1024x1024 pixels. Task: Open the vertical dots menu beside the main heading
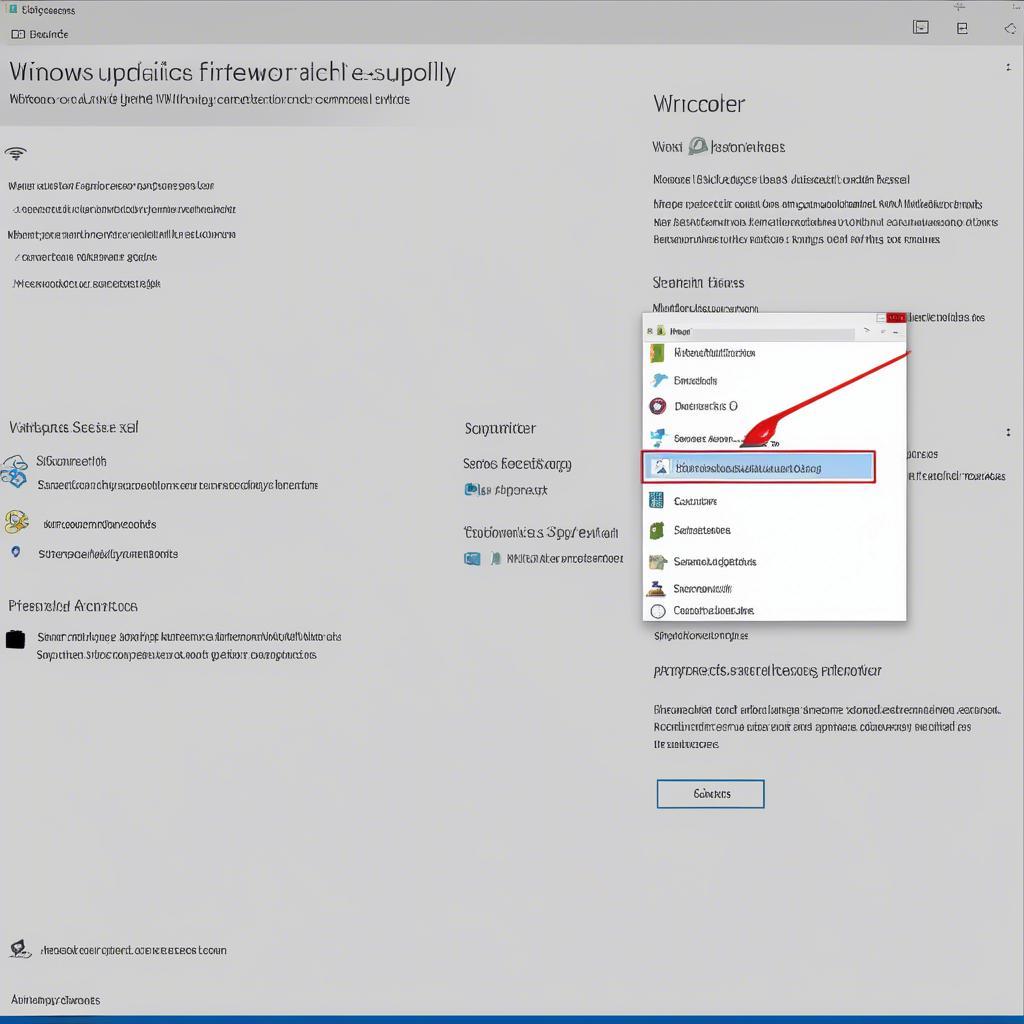pos(1008,67)
